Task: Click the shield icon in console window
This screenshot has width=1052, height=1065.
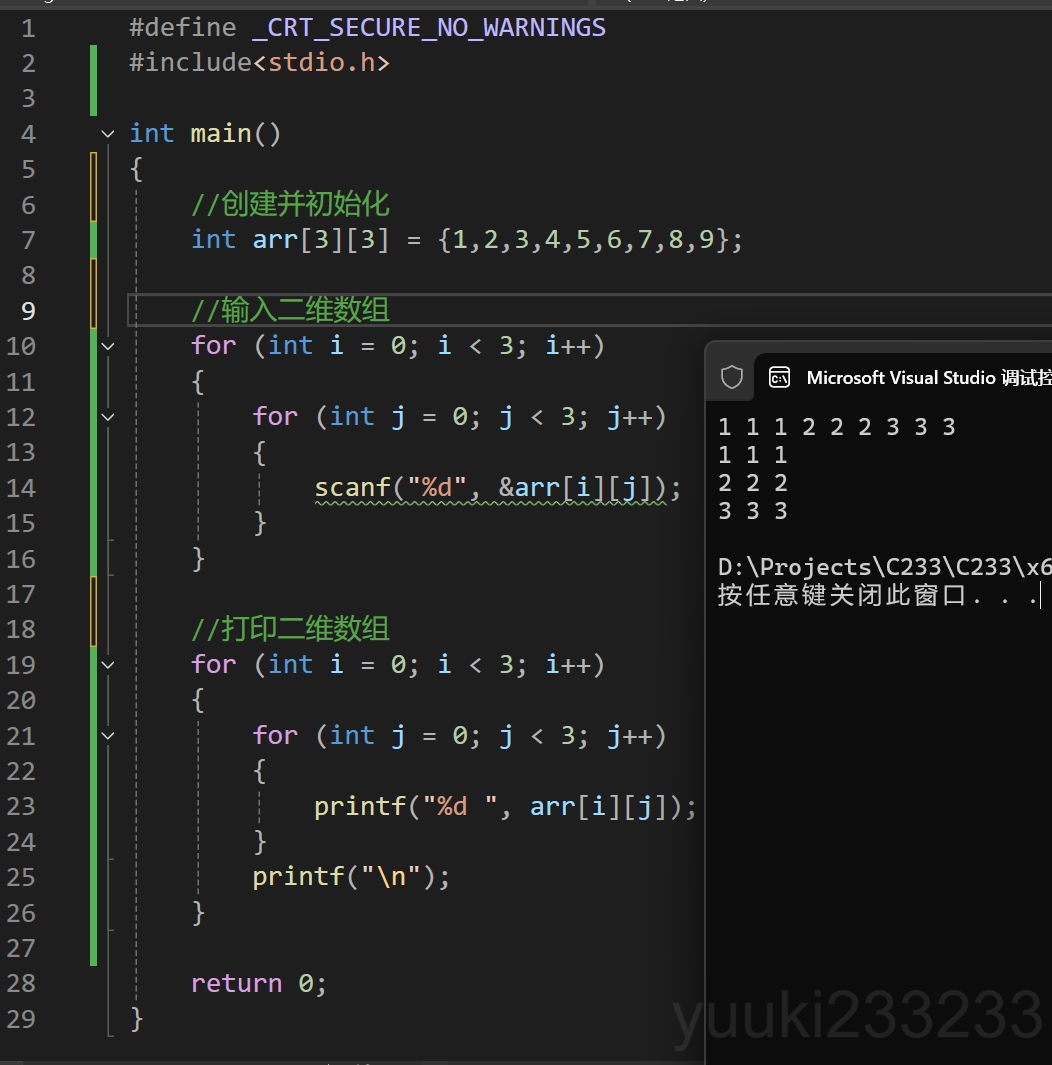Action: coord(731,377)
